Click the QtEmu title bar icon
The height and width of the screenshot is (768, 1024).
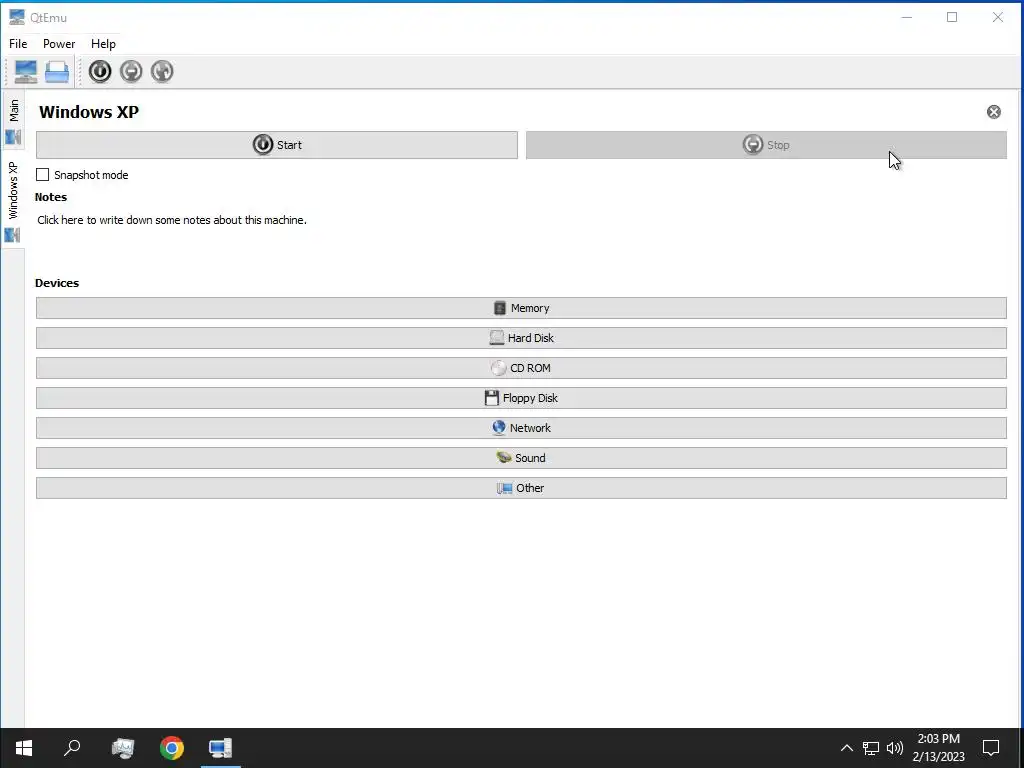pyautogui.click(x=17, y=18)
